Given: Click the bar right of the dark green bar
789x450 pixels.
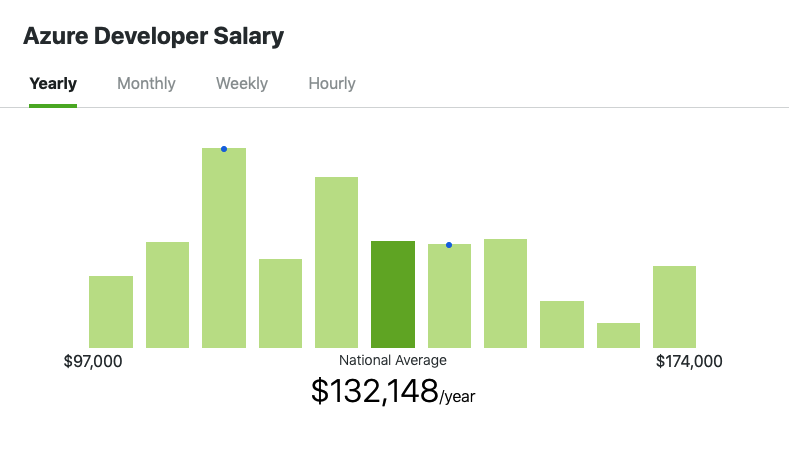Looking at the screenshot, I should [449, 298].
